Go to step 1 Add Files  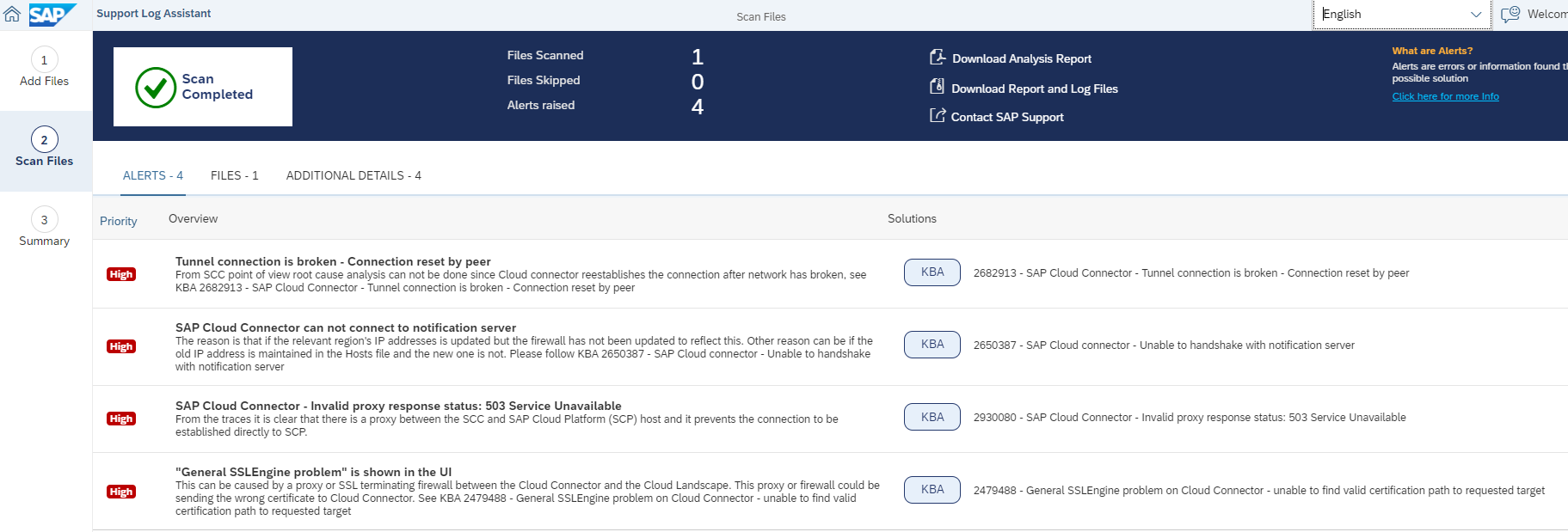[45, 69]
